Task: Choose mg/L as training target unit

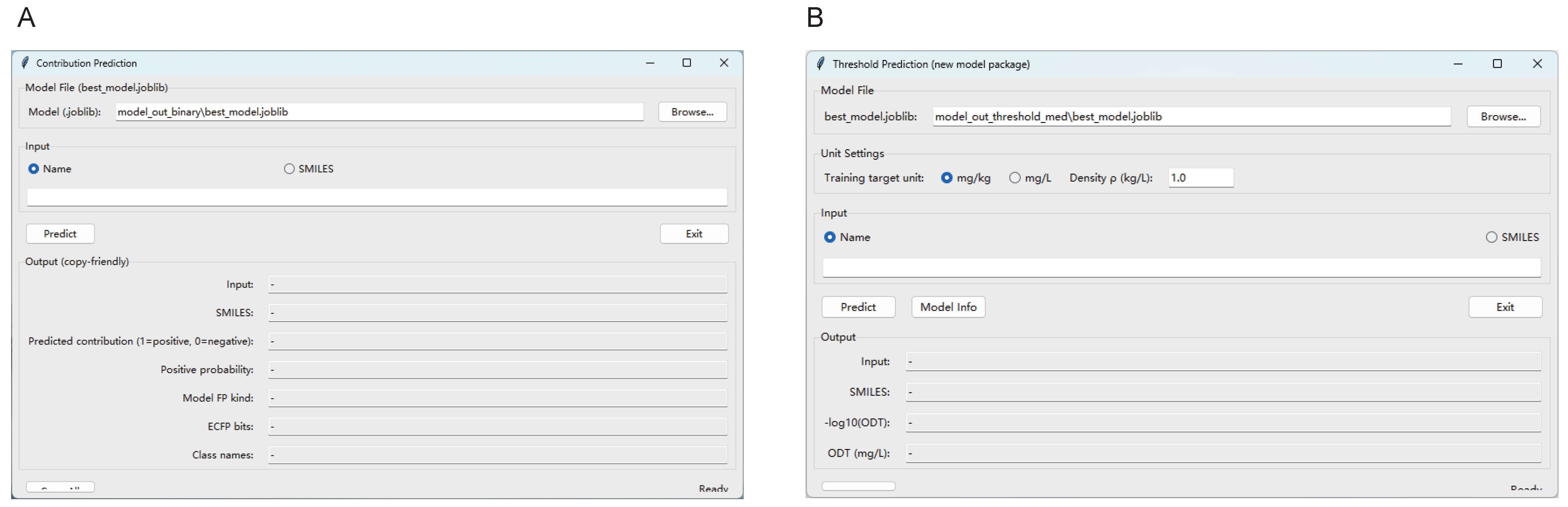Action: click(x=1015, y=178)
